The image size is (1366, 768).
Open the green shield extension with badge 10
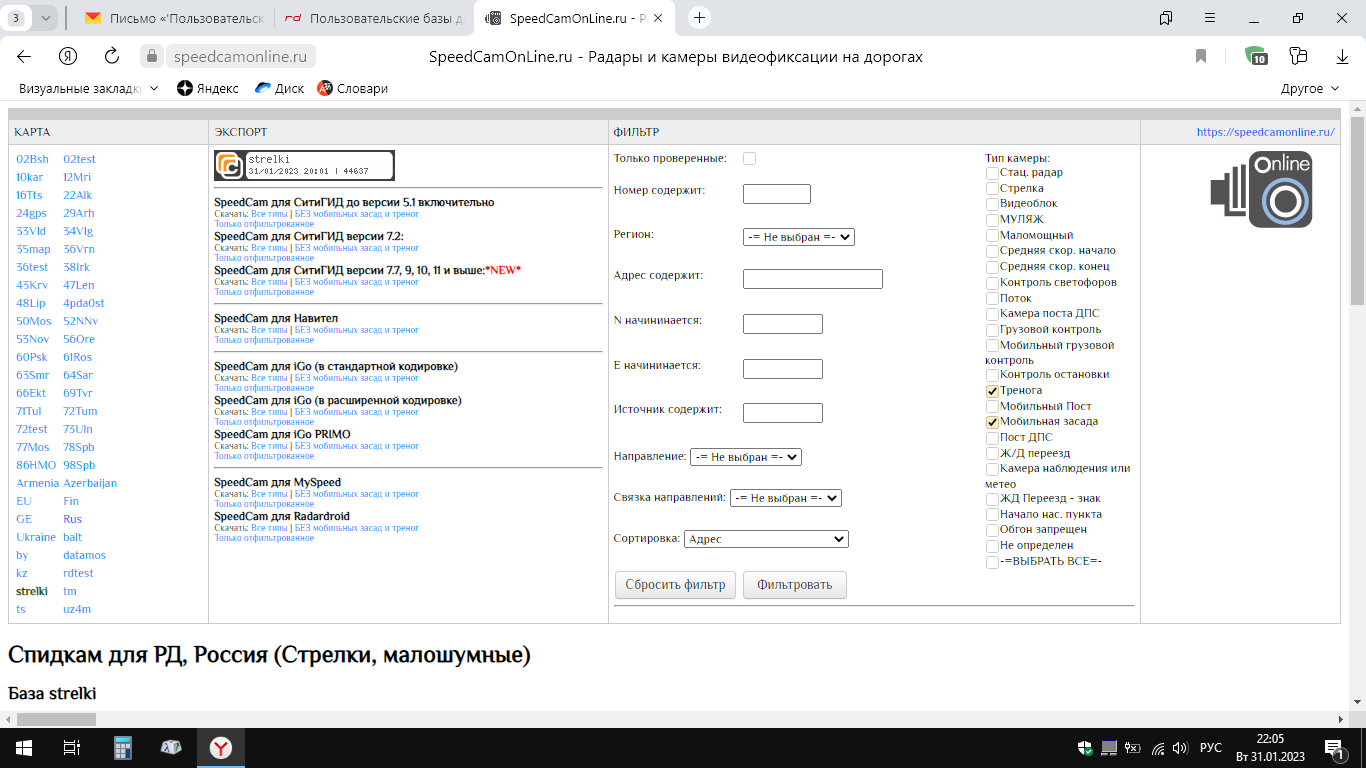[x=1254, y=56]
